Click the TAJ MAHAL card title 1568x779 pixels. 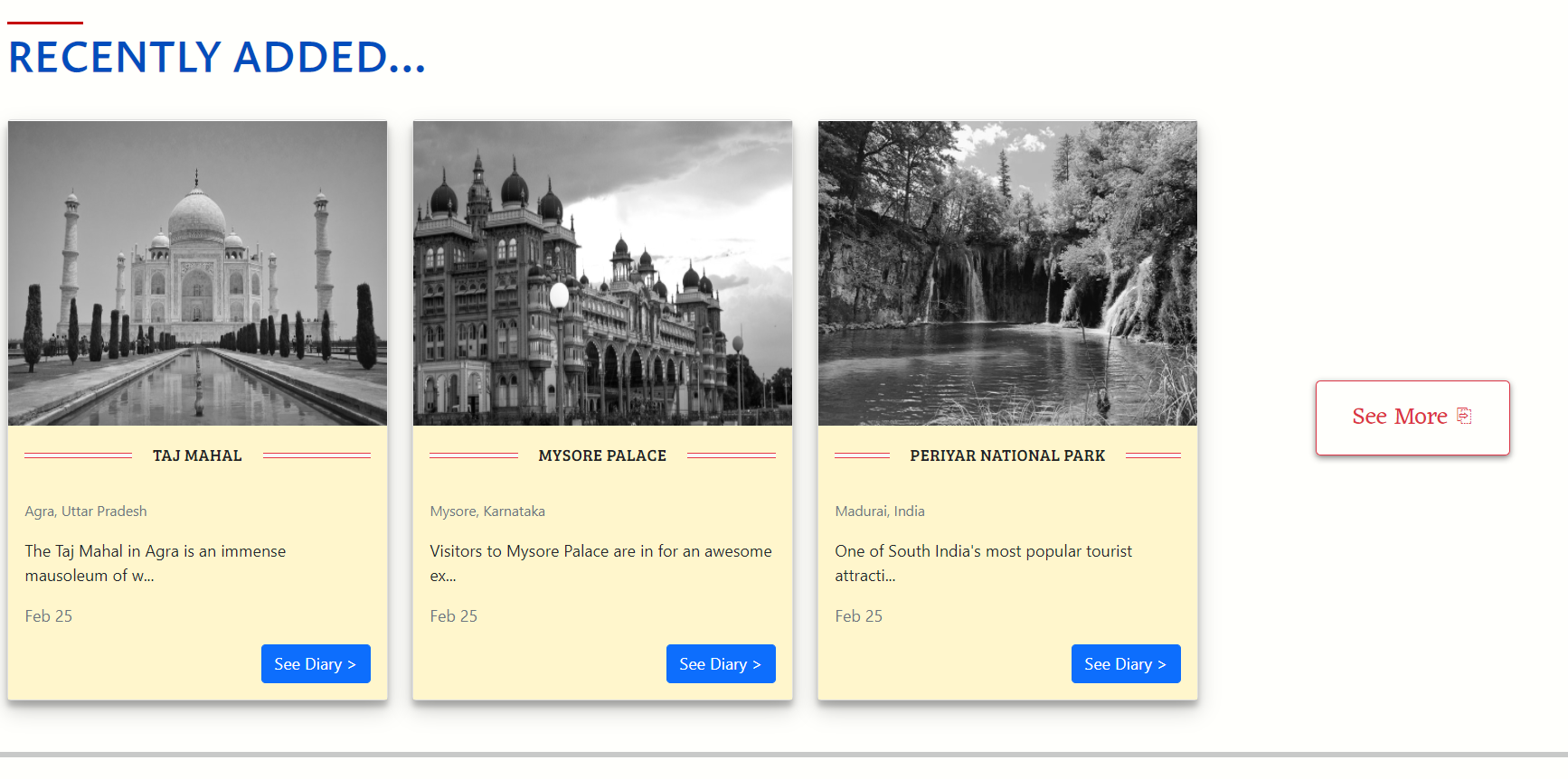pyautogui.click(x=197, y=455)
